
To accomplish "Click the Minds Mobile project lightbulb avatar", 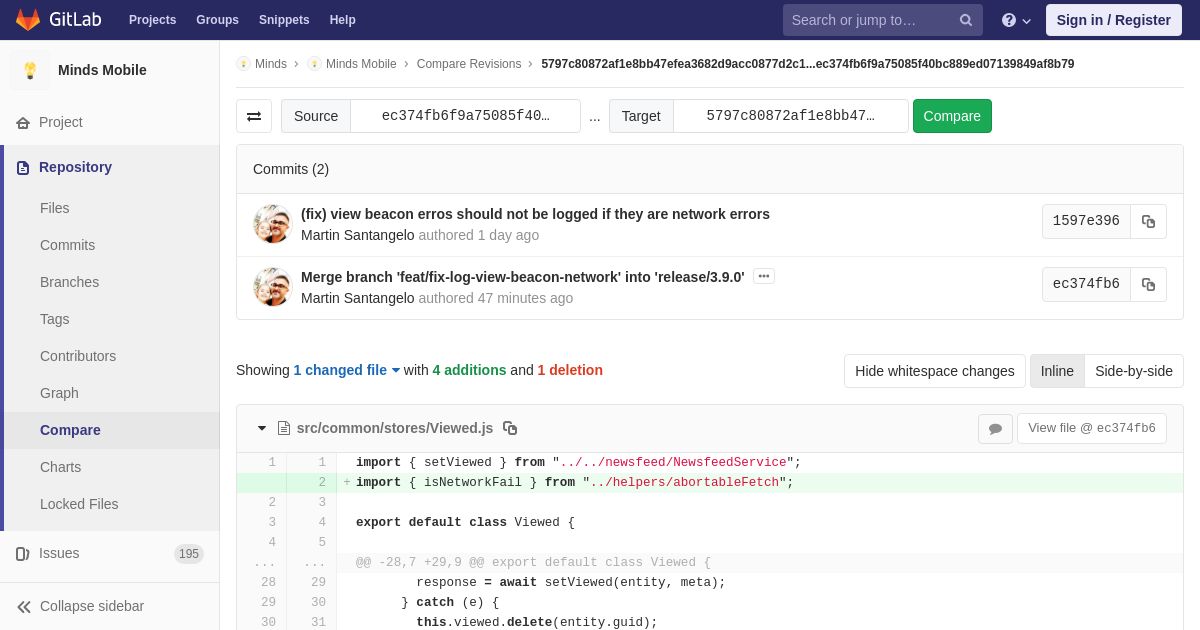I will [x=30, y=70].
